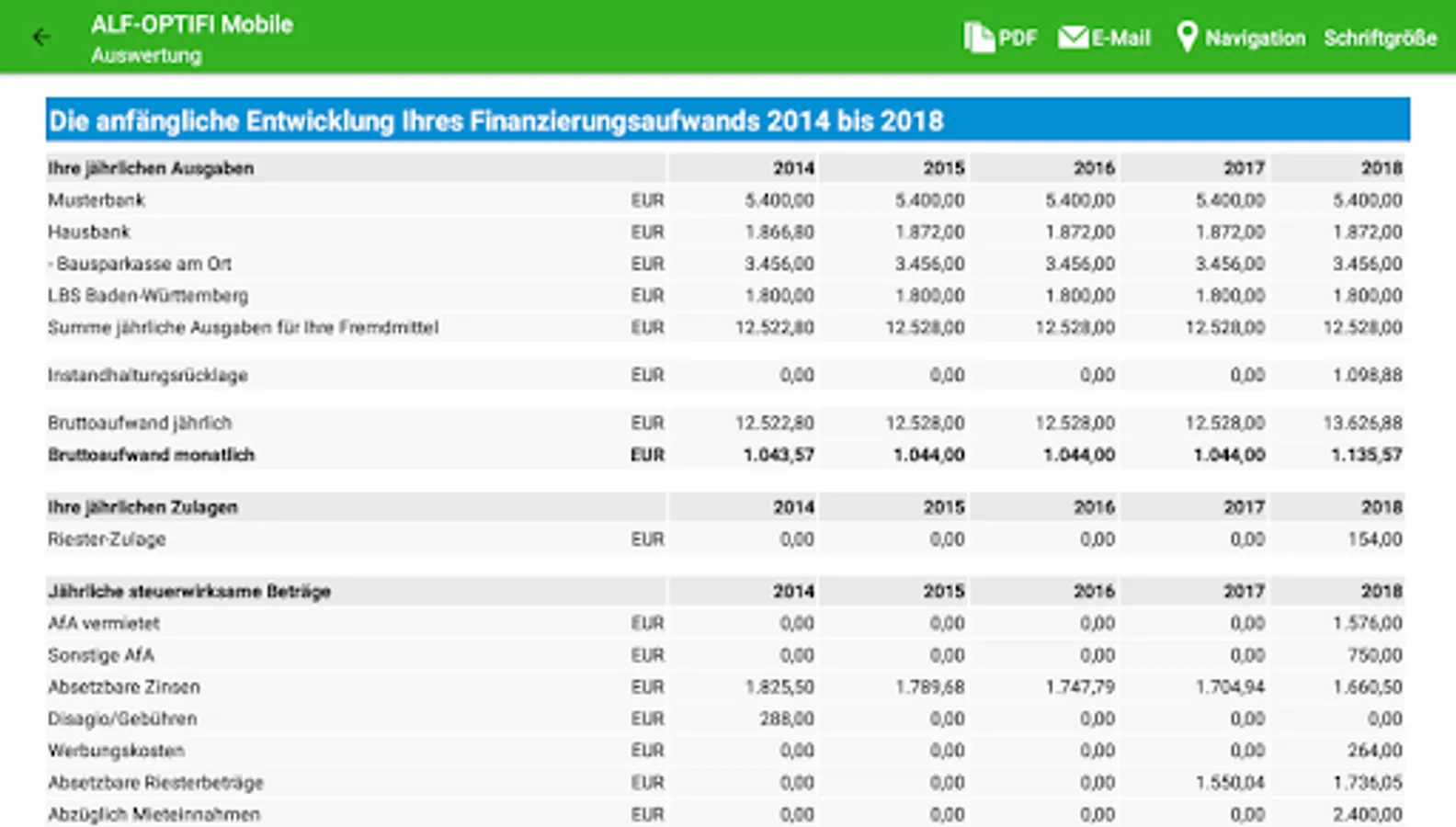Select the 'AfA vermietet' row label
Image resolution: width=1456 pixels, height=827 pixels.
[x=104, y=623]
